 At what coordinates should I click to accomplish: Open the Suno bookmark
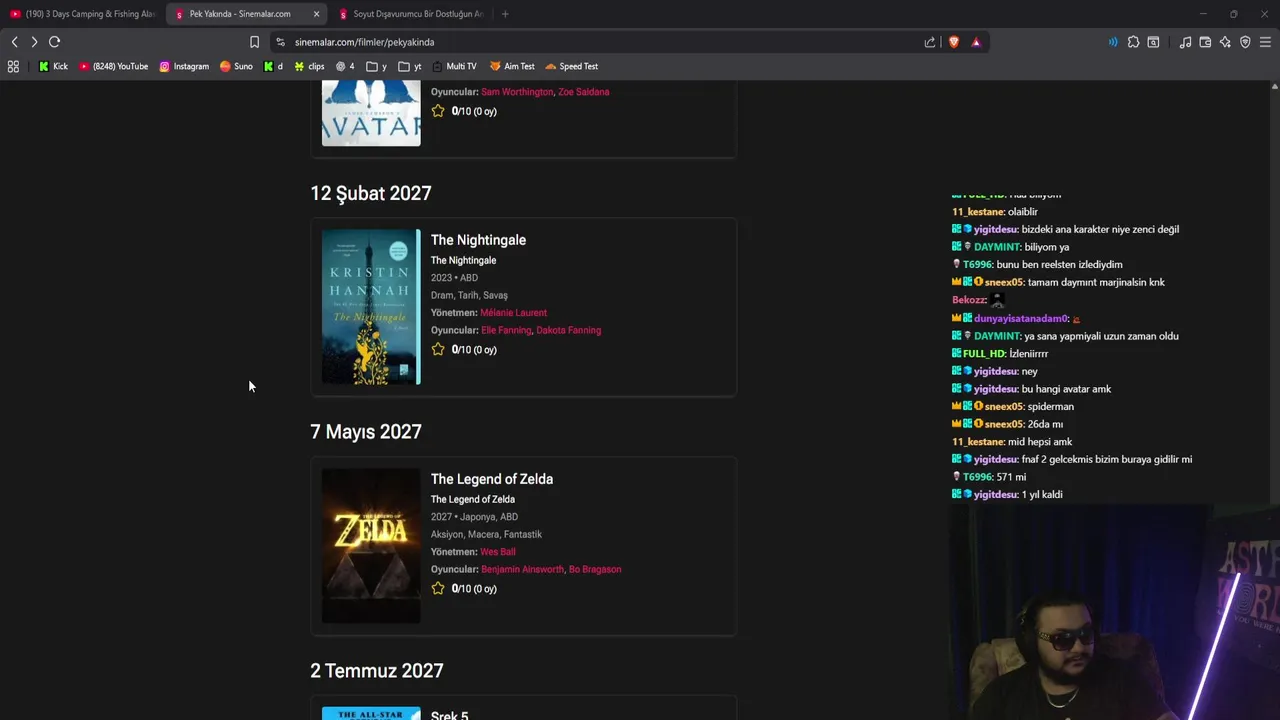click(x=236, y=66)
